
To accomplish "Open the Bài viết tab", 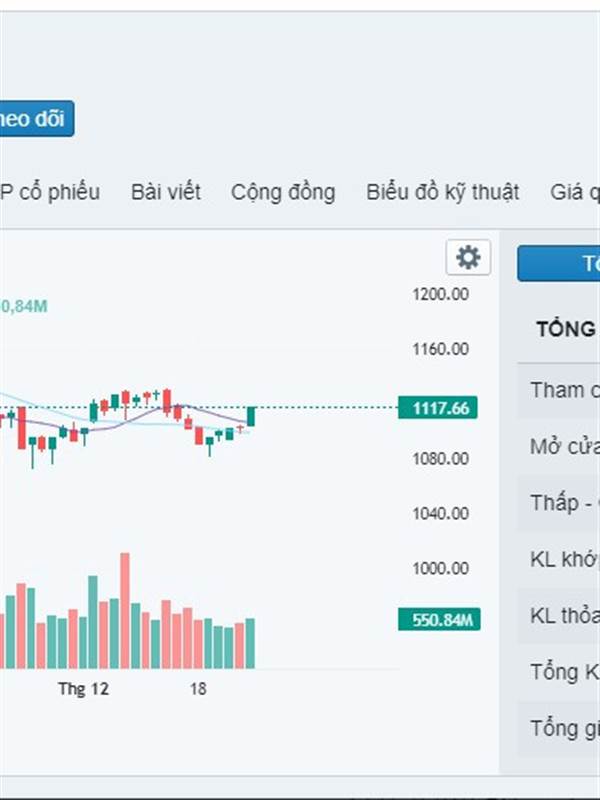I will tap(165, 192).
